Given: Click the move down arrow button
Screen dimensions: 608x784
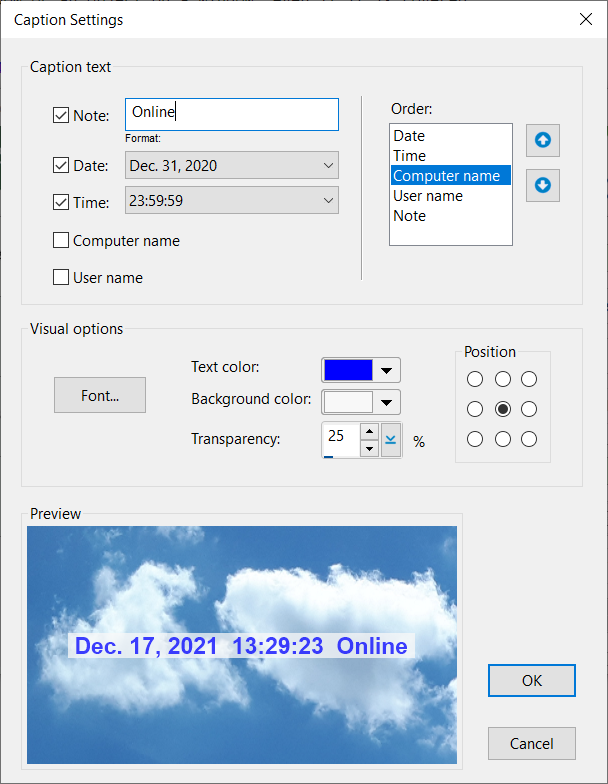Looking at the screenshot, I should tap(542, 185).
